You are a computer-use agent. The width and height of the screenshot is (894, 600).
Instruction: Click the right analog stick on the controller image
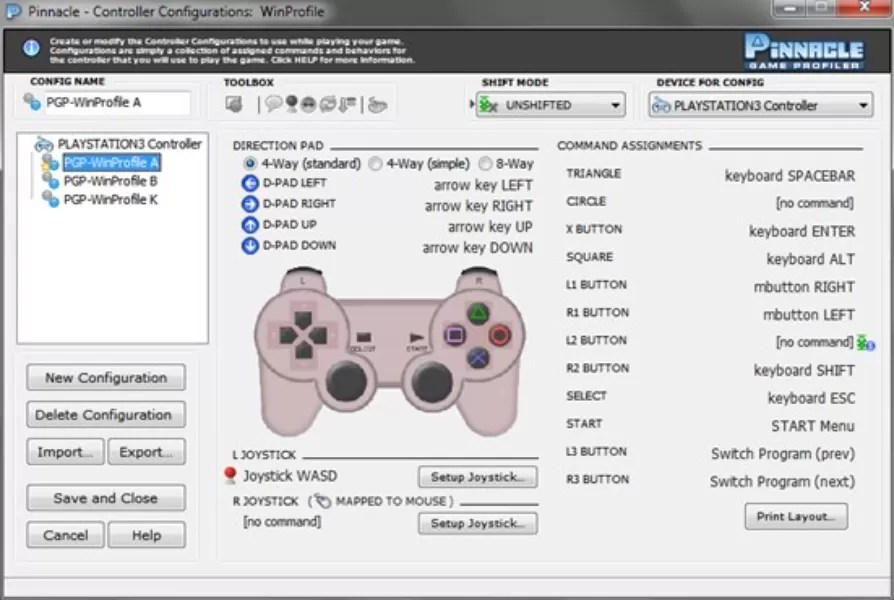pos(432,382)
